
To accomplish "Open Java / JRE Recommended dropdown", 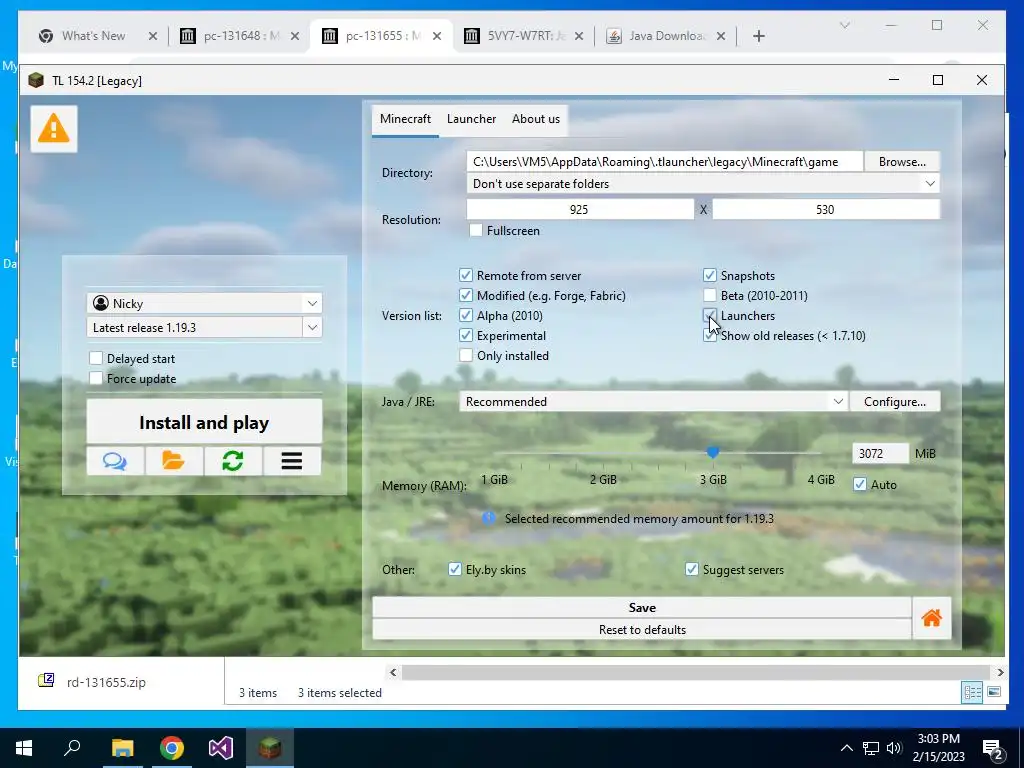I will point(653,402).
